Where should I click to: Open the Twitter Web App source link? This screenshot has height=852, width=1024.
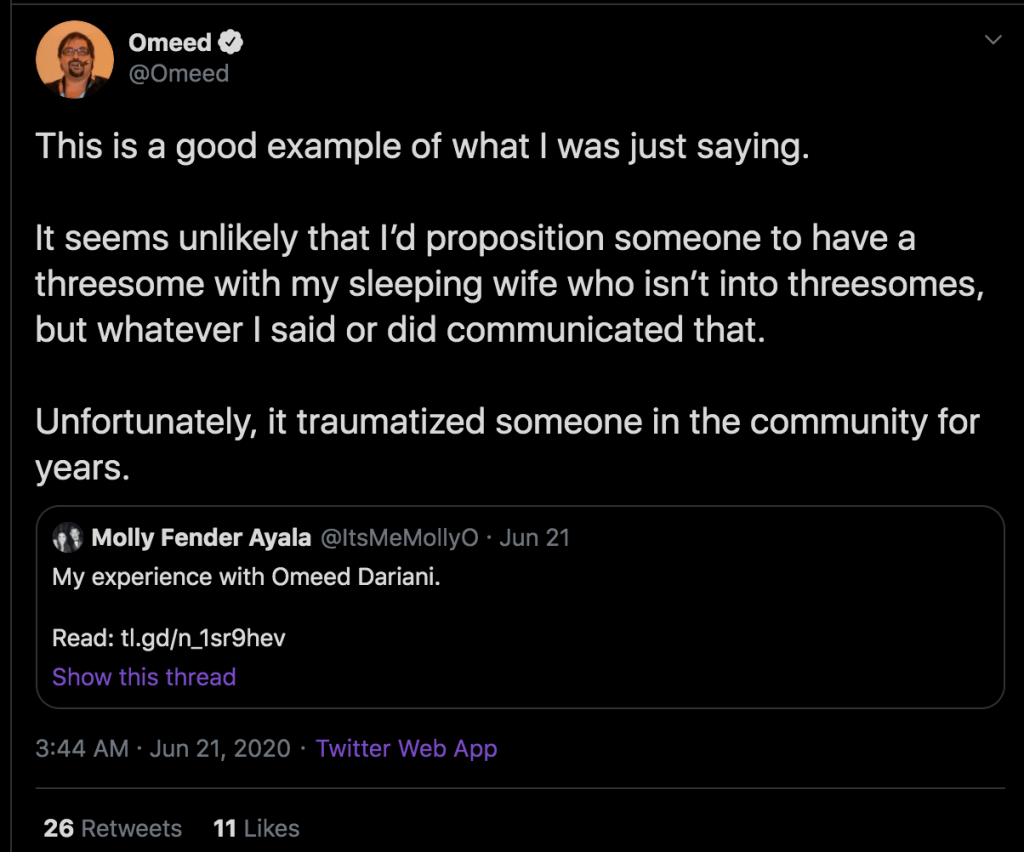[x=406, y=748]
